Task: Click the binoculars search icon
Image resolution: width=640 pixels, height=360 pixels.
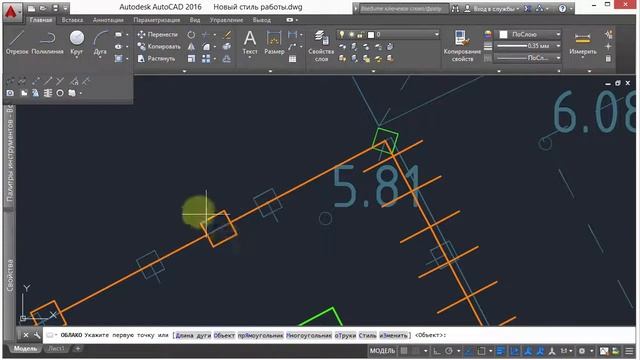Action: pyautogui.click(x=455, y=8)
